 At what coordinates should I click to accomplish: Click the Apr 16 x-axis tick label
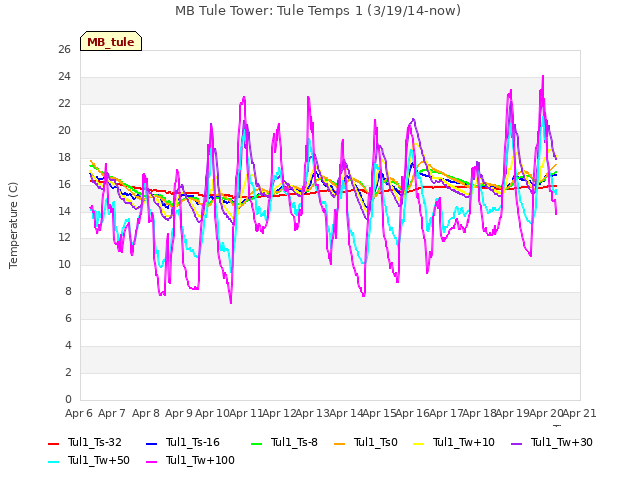coord(413,413)
